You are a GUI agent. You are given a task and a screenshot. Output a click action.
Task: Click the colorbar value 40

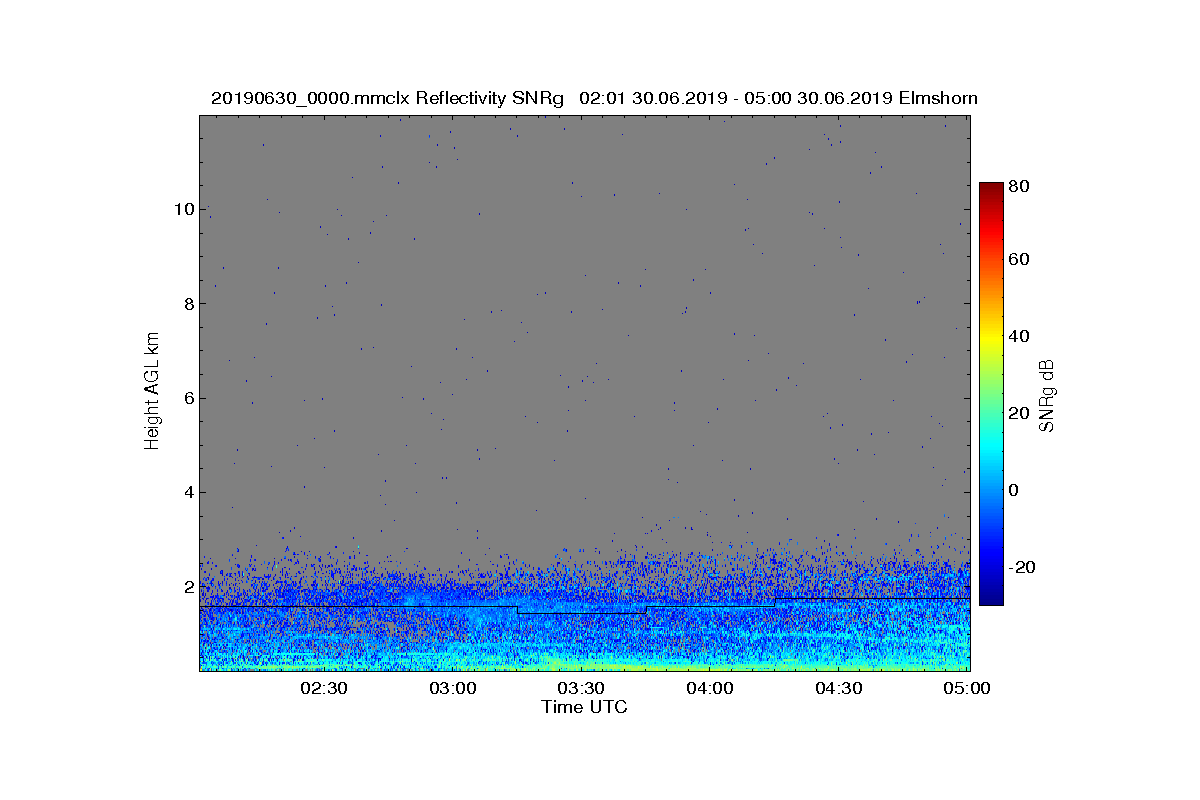click(x=1020, y=336)
